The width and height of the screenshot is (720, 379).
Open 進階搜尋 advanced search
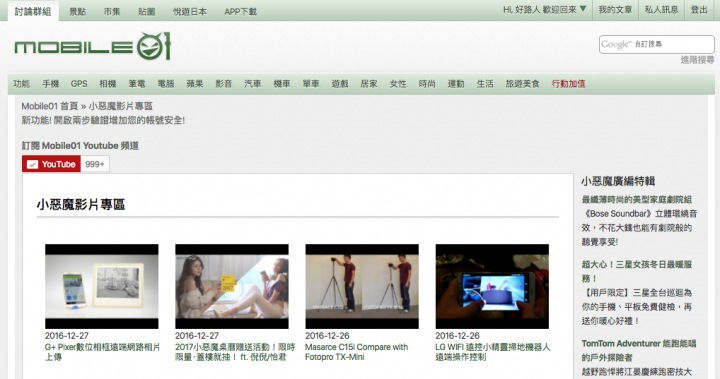[x=698, y=60]
